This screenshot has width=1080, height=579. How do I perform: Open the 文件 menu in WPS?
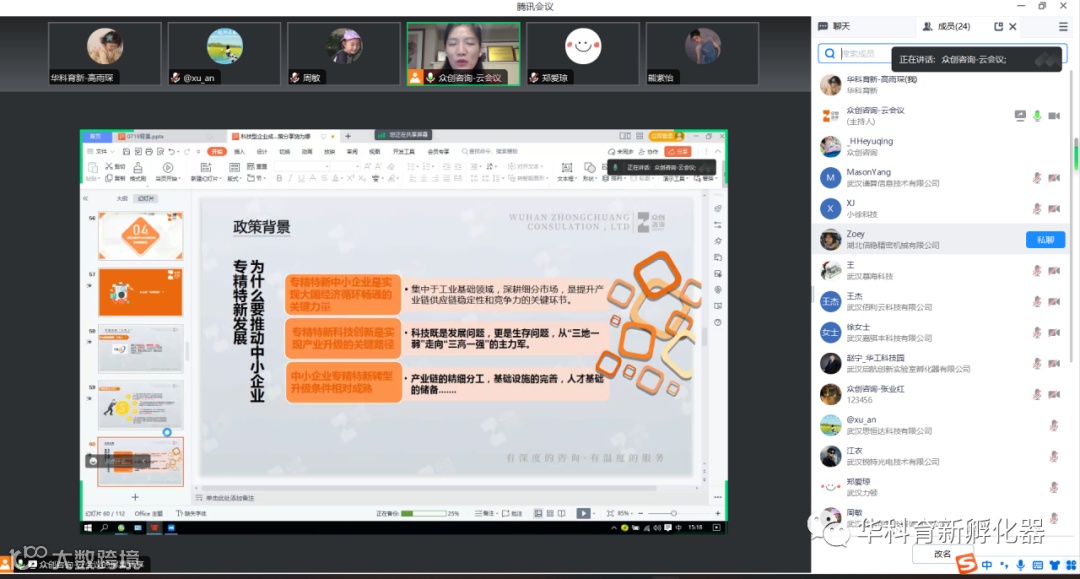click(x=101, y=151)
